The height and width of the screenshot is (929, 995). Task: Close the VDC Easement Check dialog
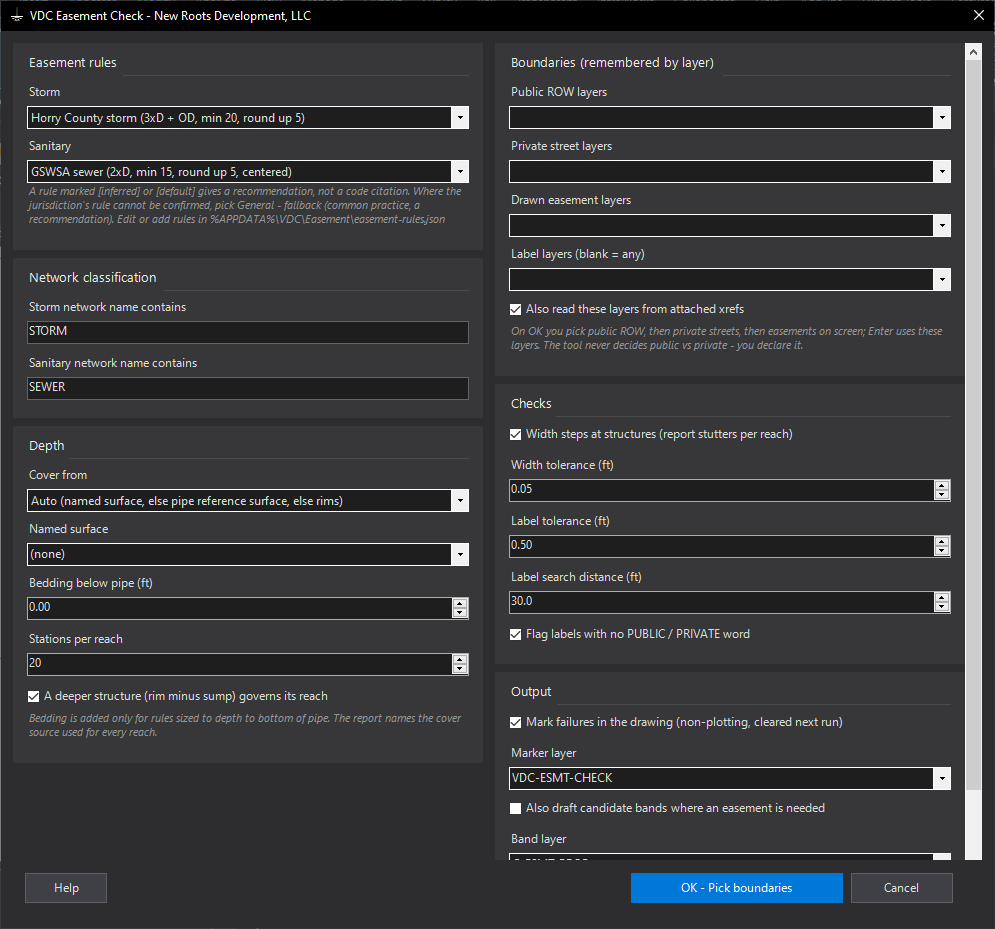coord(979,15)
